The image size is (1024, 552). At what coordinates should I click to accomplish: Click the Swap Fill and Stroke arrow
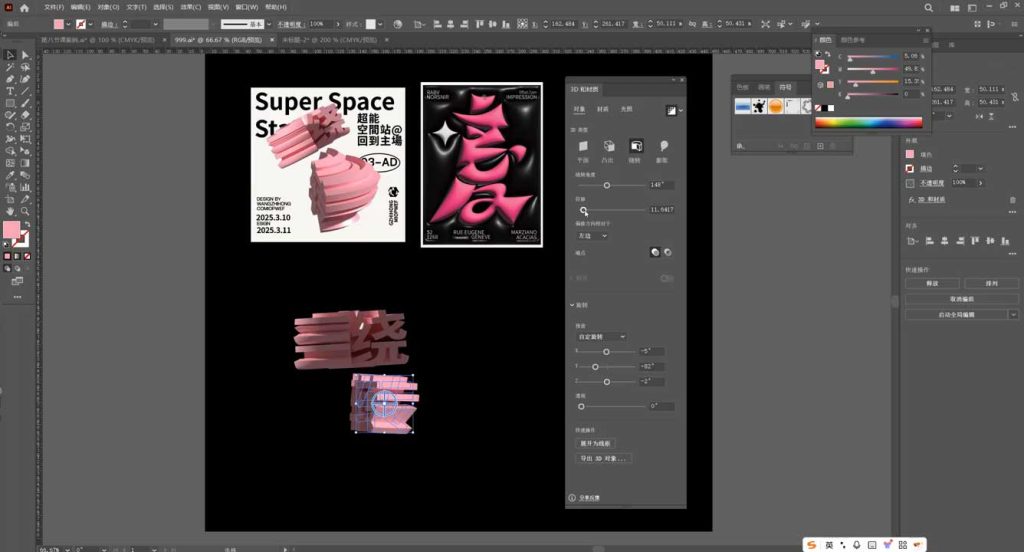click(27, 224)
